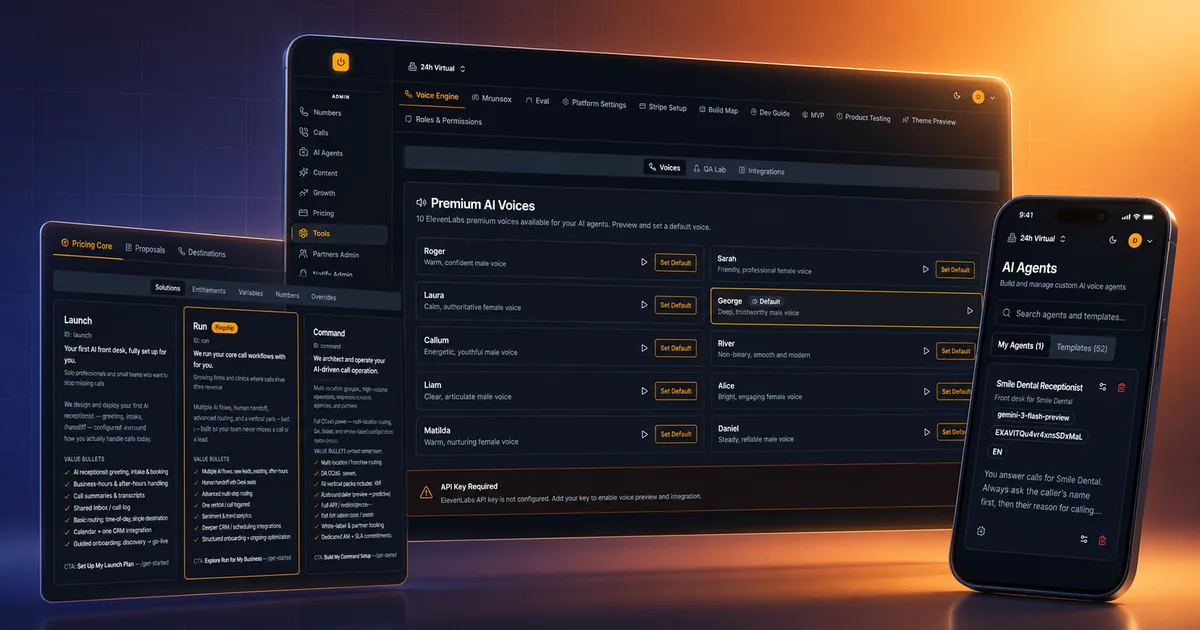This screenshot has width=1200, height=630.
Task: Select the Variables sub-tab in pricing panel
Action: (250, 293)
